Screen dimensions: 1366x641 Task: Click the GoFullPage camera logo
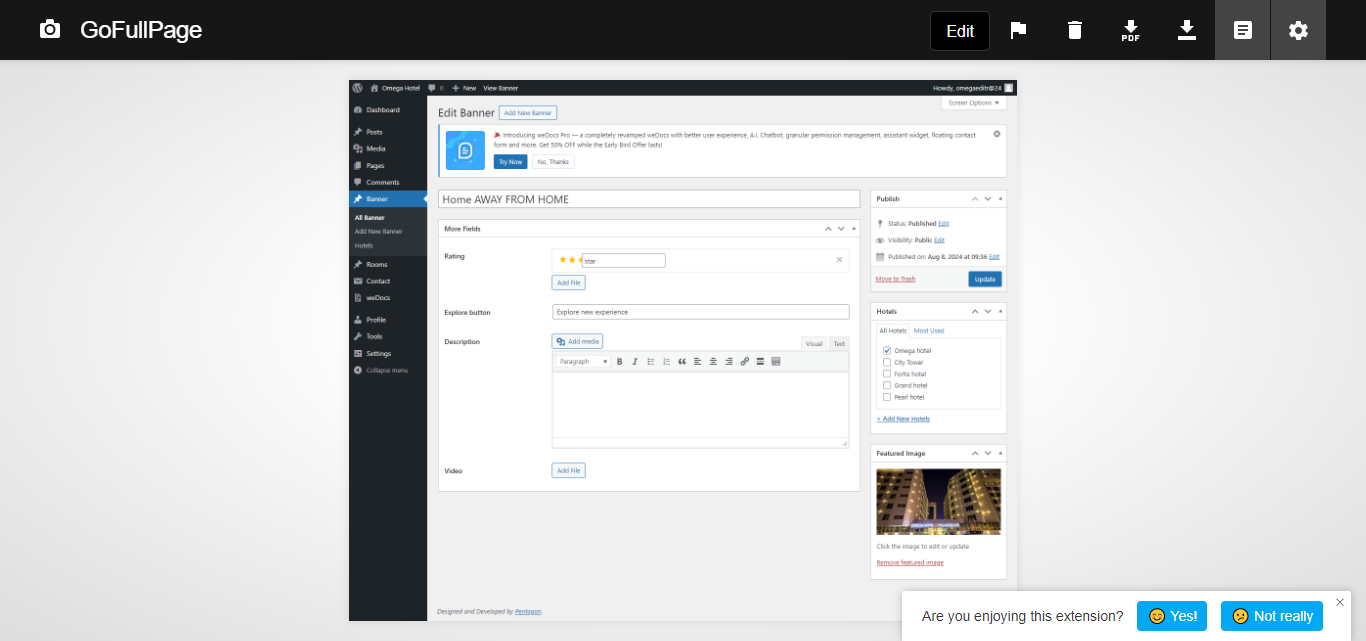pyautogui.click(x=49, y=30)
